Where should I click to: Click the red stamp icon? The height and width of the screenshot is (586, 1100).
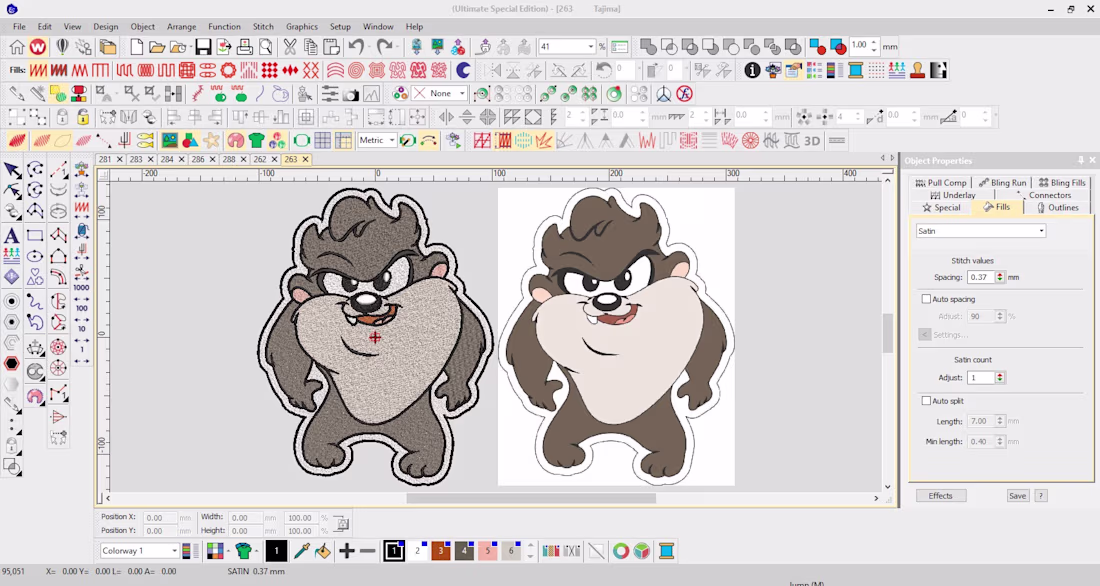[x=917, y=70]
